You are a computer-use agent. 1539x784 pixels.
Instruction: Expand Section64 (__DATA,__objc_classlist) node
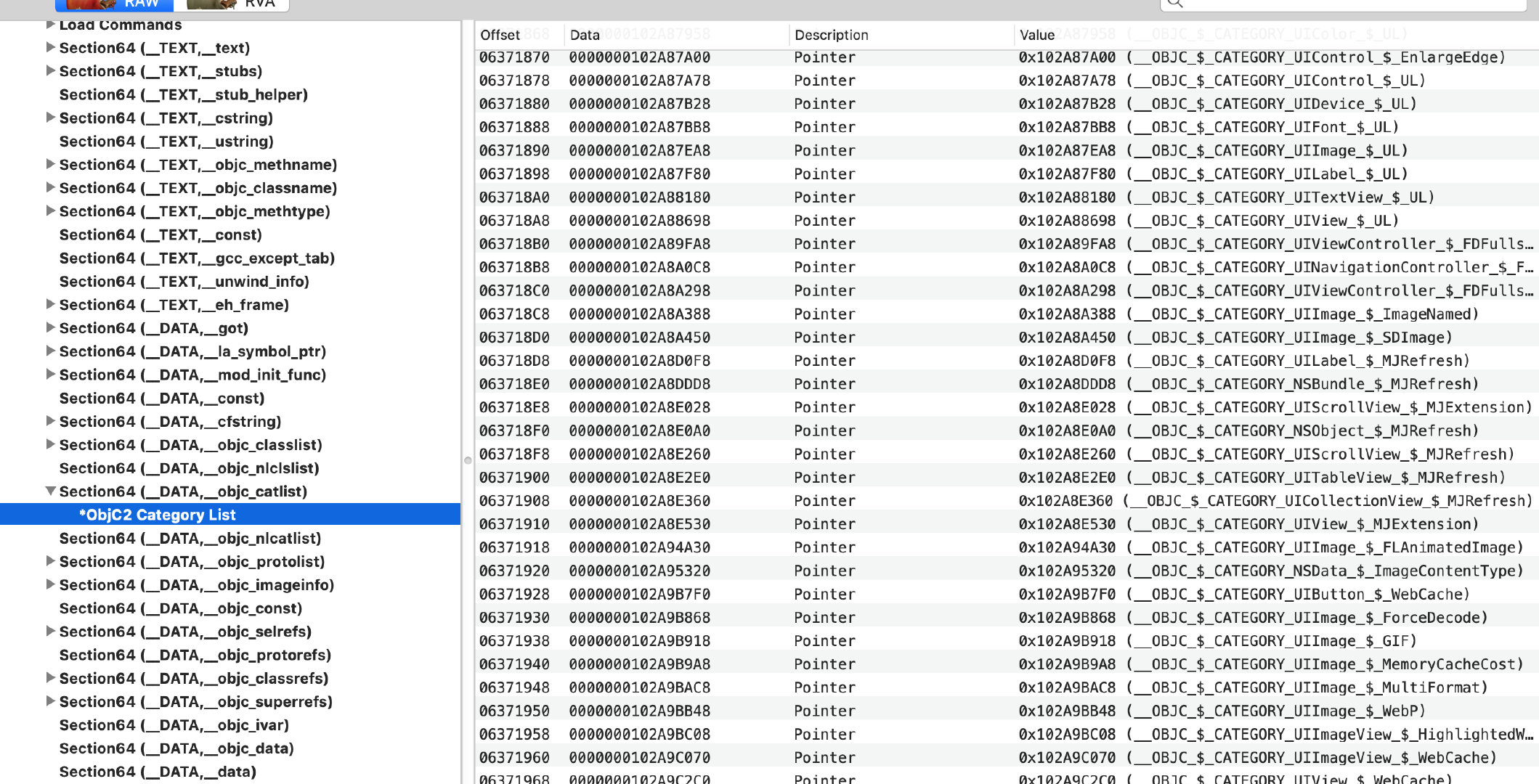(x=51, y=444)
